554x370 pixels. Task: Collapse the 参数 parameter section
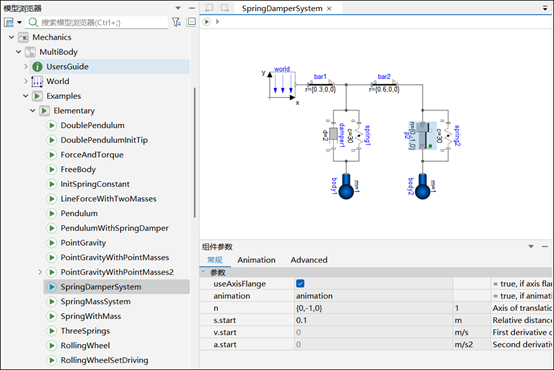[x=204, y=272]
